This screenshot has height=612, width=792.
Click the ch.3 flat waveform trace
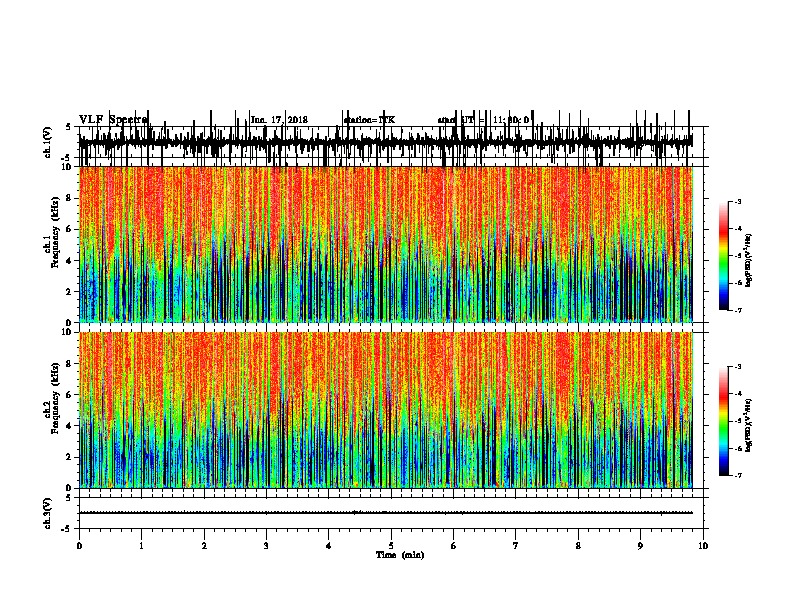[386, 513]
